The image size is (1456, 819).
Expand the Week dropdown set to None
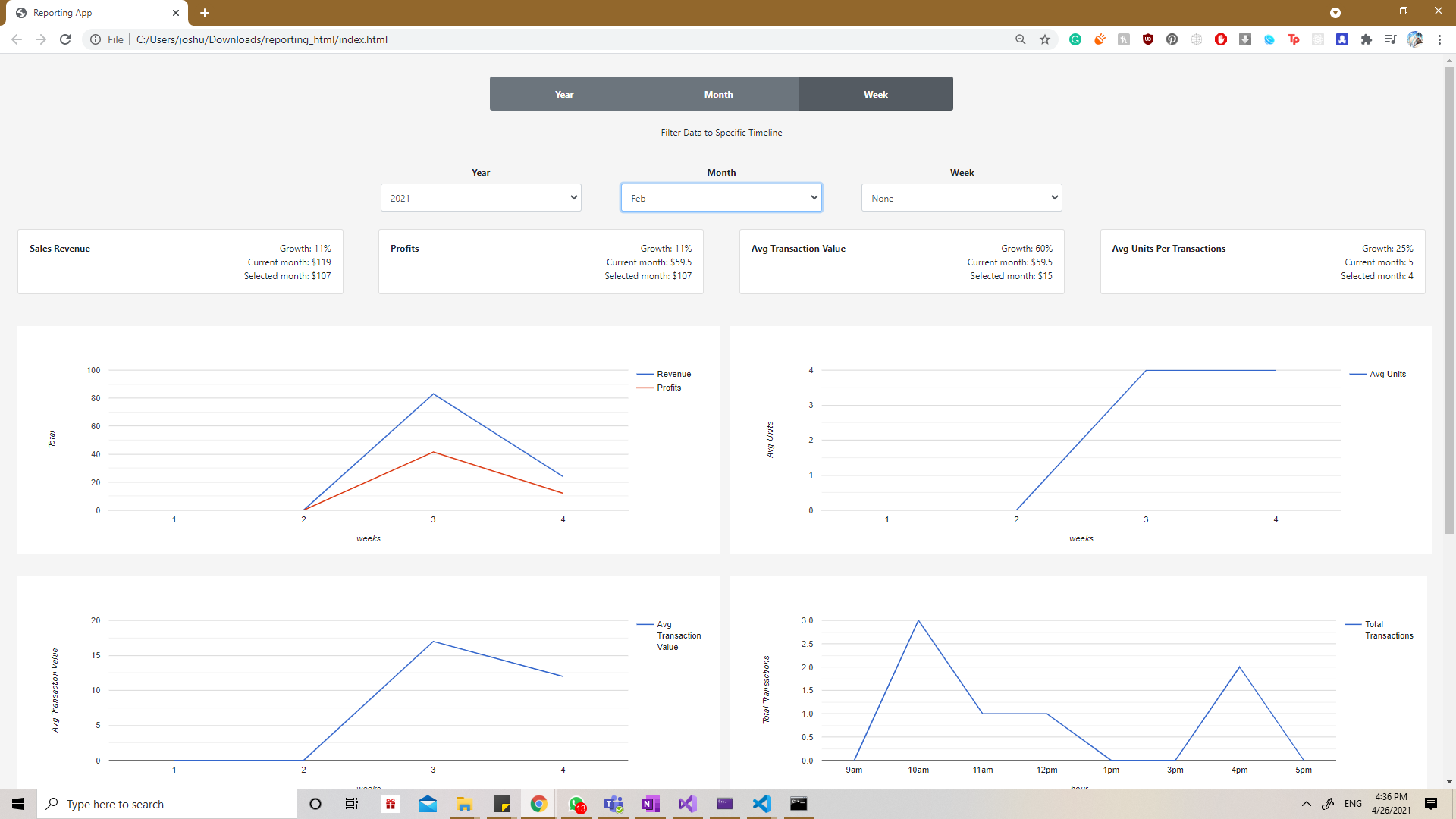pyautogui.click(x=961, y=197)
